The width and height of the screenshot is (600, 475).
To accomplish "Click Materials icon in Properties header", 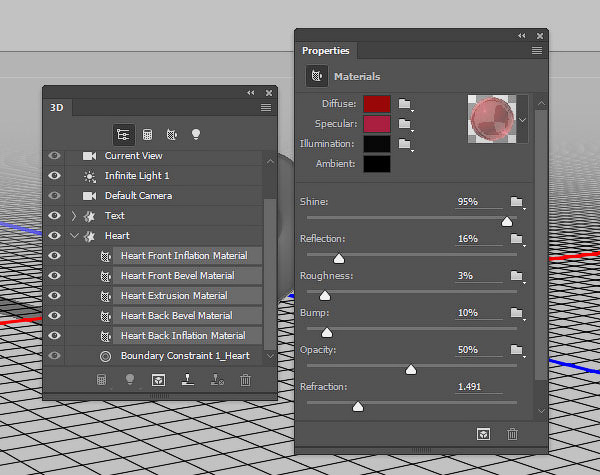I will click(x=317, y=76).
